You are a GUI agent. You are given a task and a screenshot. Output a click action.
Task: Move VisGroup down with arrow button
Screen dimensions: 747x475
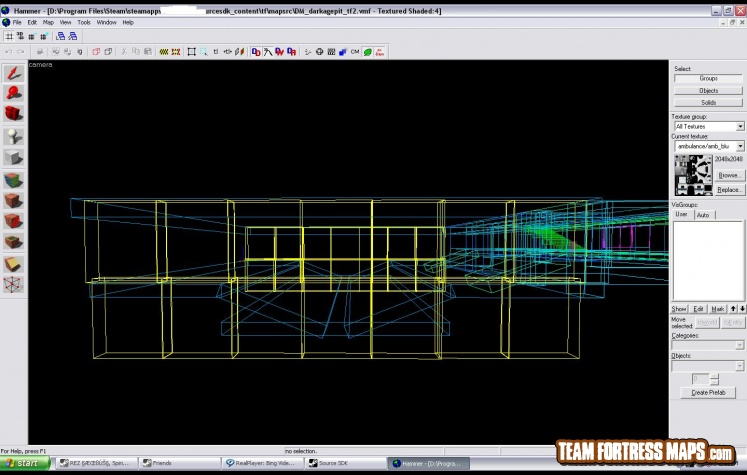click(x=742, y=309)
